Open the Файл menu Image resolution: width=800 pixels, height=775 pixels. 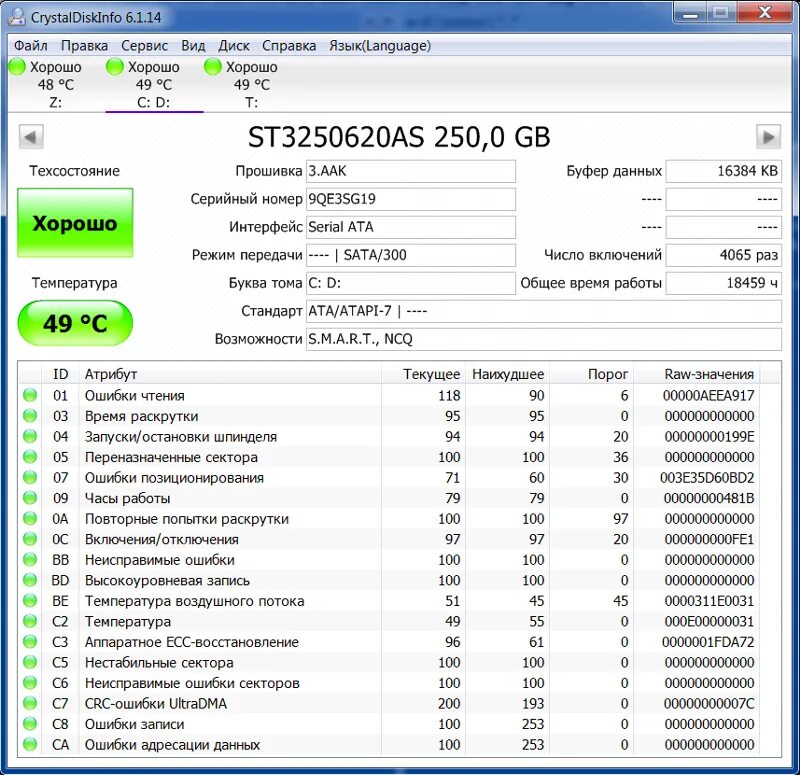(x=31, y=46)
